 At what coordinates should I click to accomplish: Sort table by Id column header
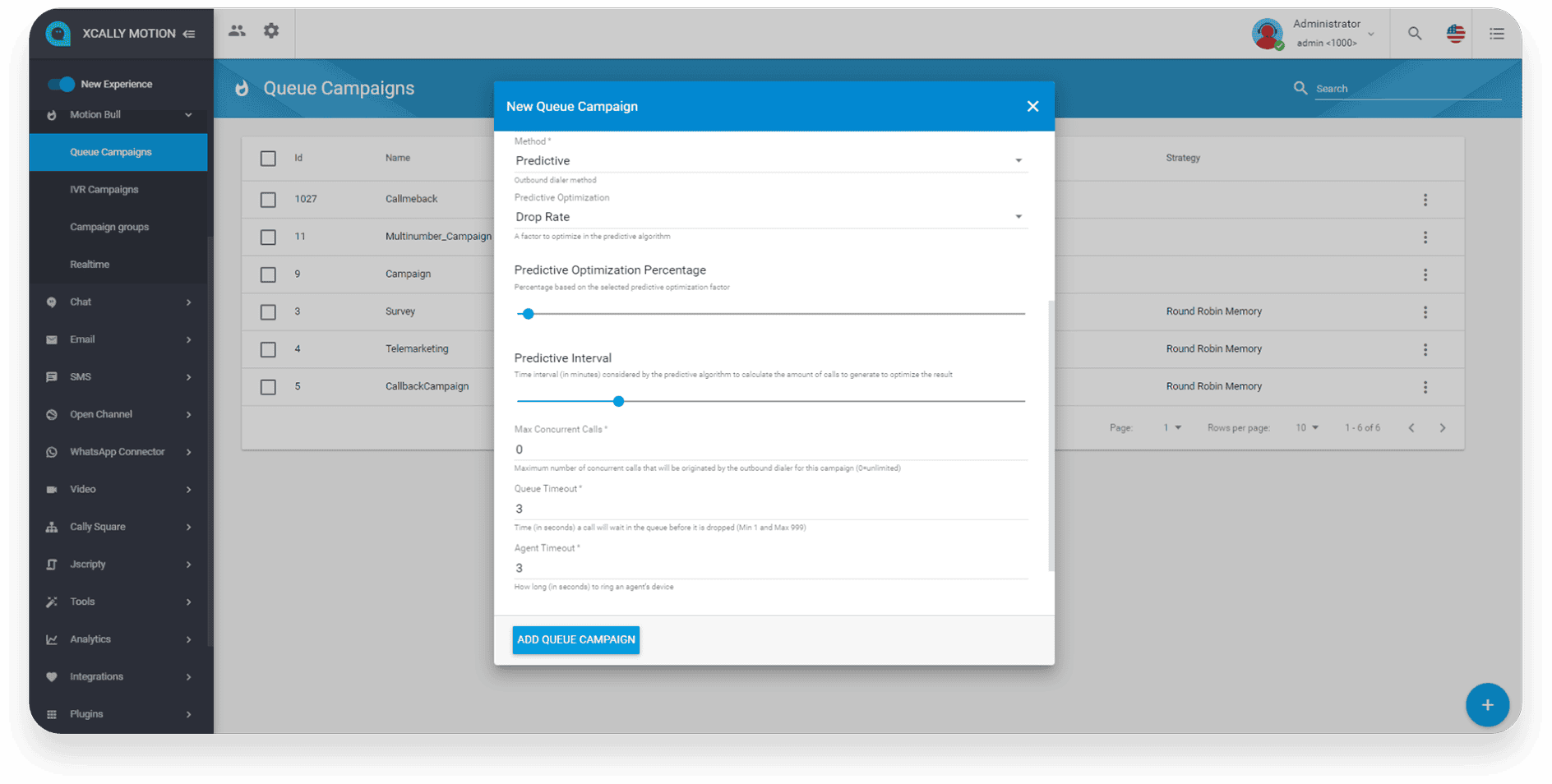click(x=298, y=158)
